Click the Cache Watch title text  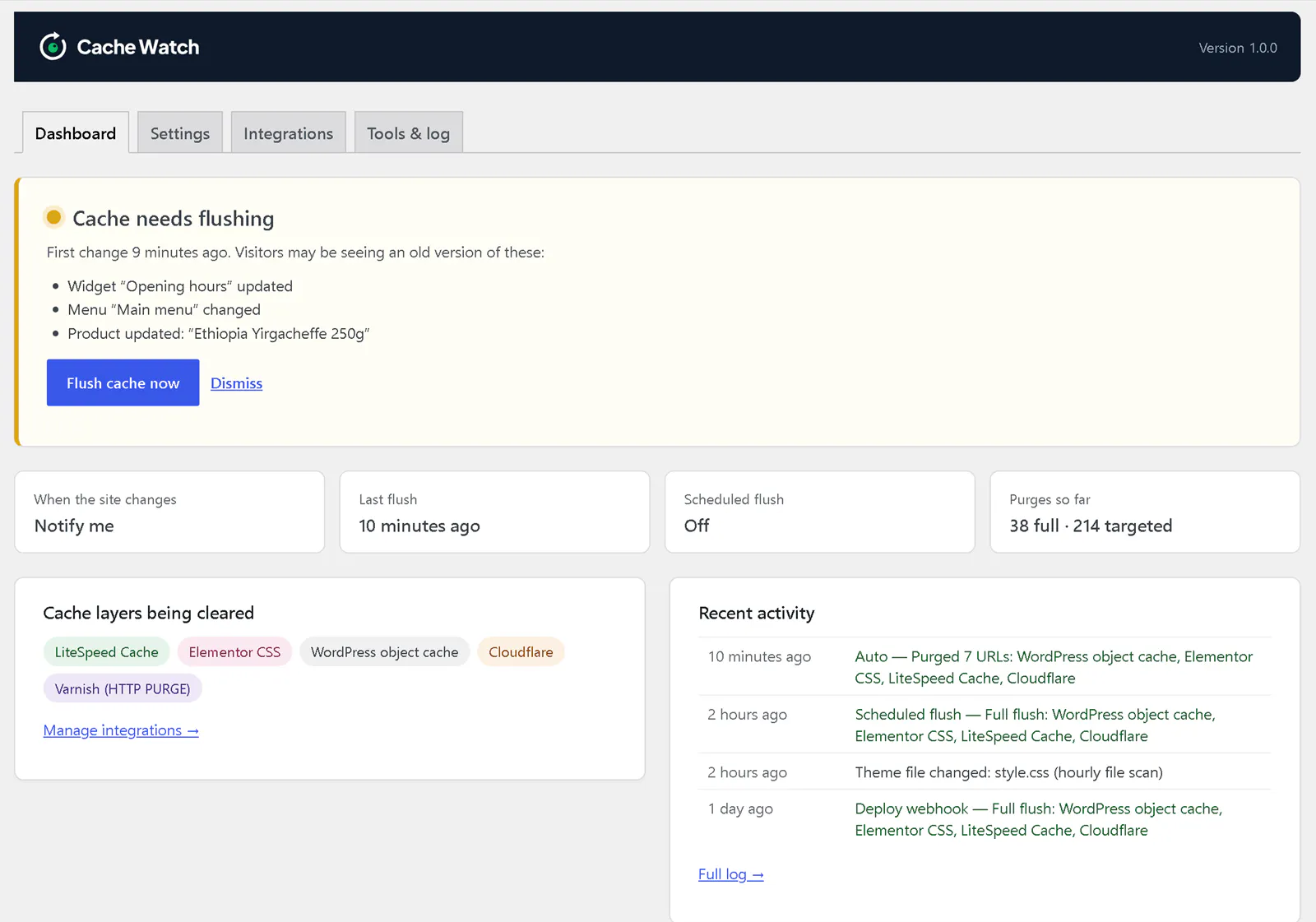point(138,47)
